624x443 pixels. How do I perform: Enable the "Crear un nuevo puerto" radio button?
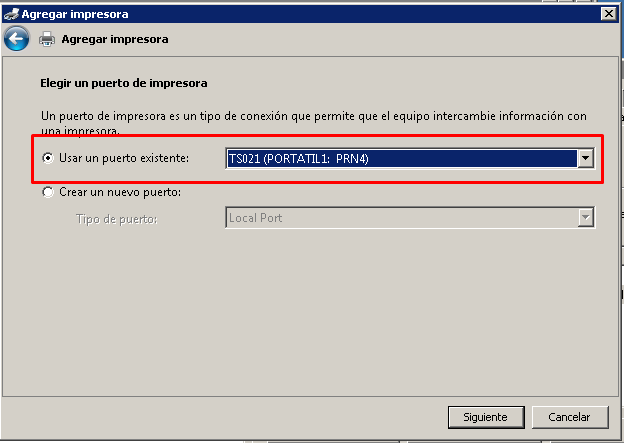pyautogui.click(x=47, y=192)
